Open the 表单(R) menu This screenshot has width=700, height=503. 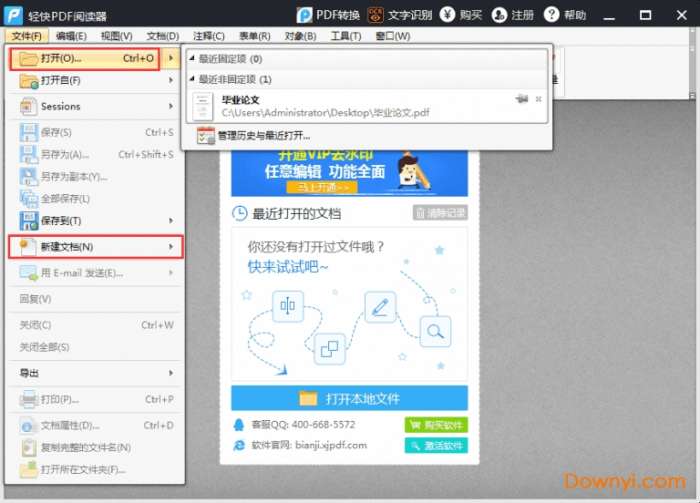254,36
